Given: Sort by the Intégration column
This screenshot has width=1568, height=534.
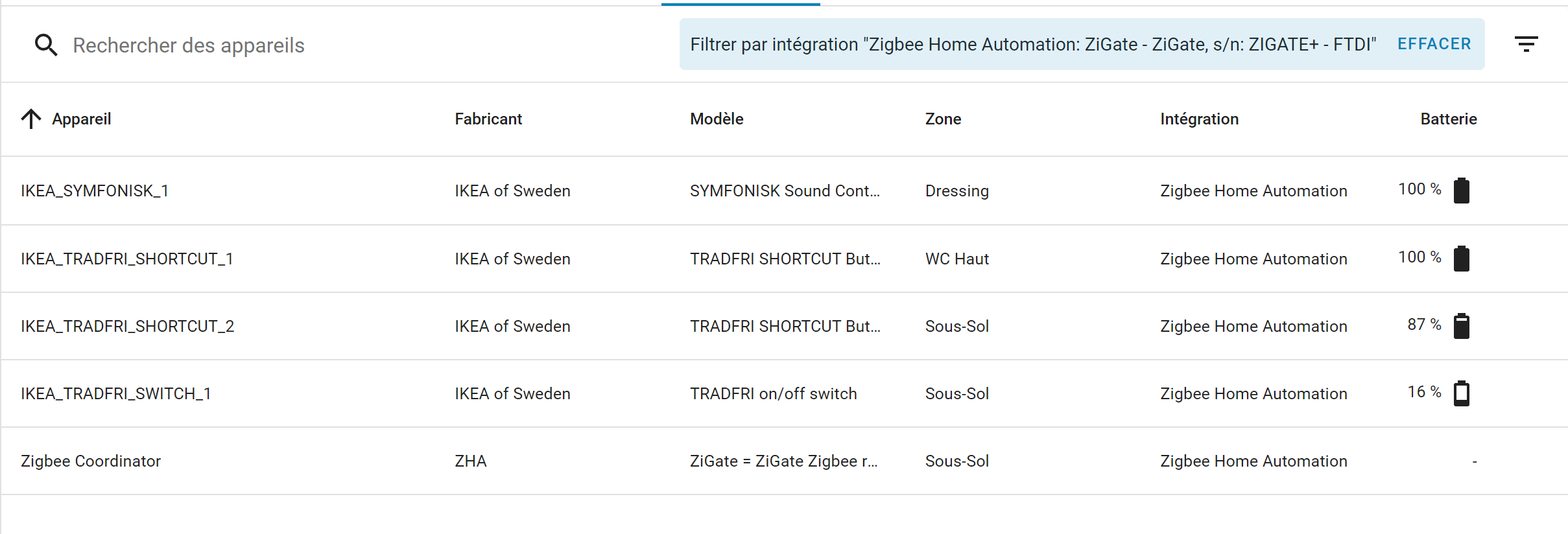Looking at the screenshot, I should [1199, 119].
